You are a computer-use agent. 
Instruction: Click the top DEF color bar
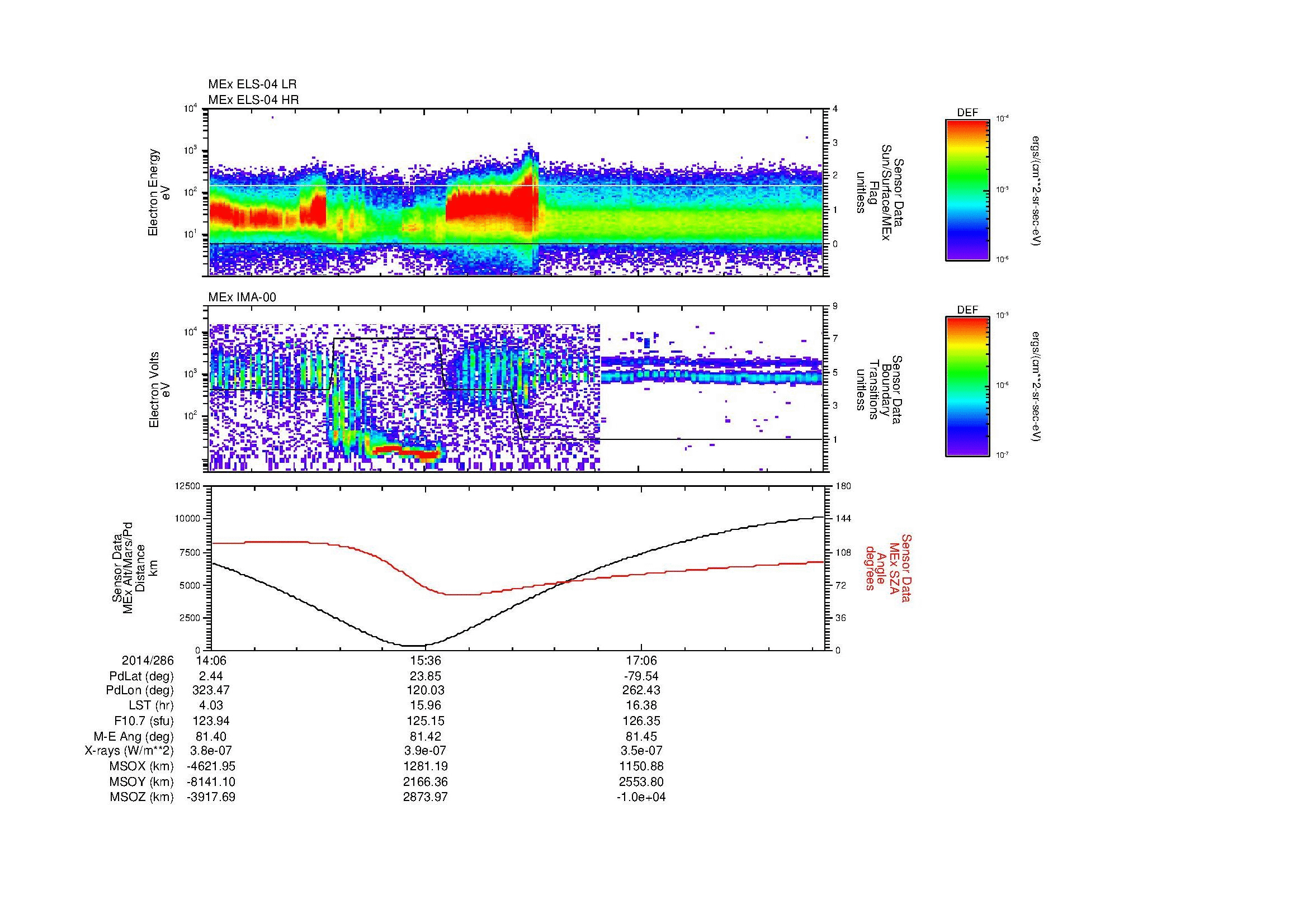click(x=967, y=189)
